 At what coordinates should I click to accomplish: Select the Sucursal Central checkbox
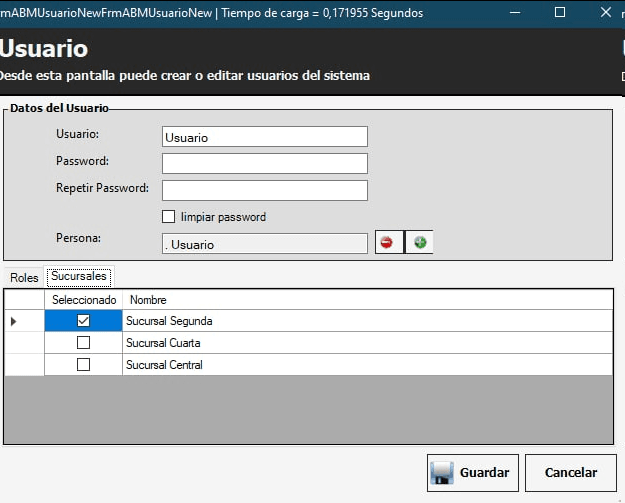pos(84,365)
